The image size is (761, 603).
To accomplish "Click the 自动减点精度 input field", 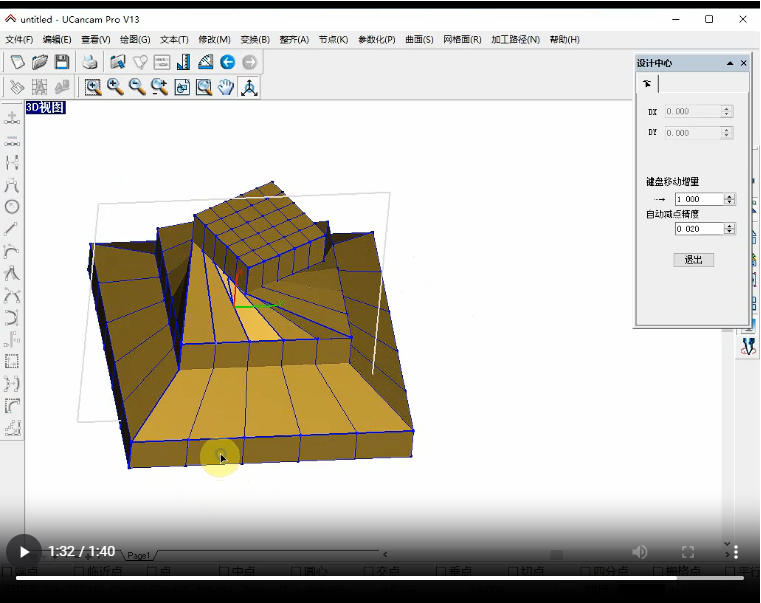I will pos(699,229).
